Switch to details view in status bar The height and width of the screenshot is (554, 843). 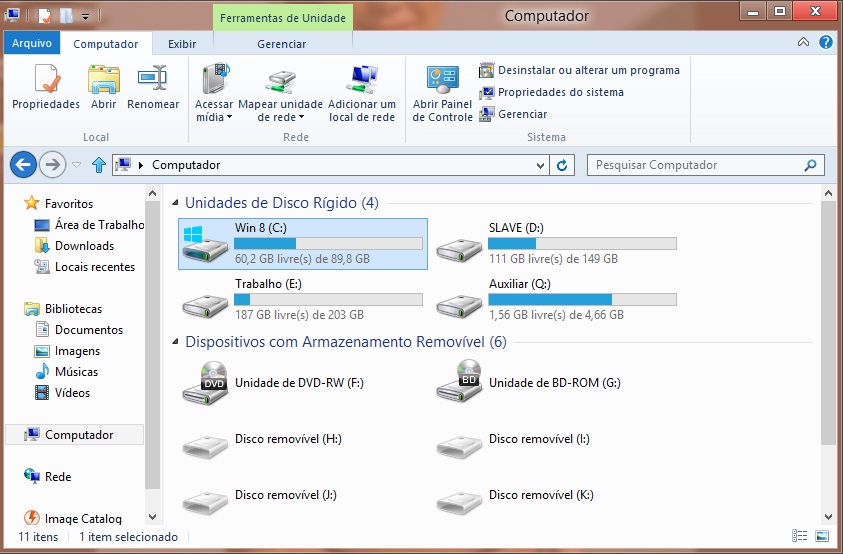pos(799,537)
